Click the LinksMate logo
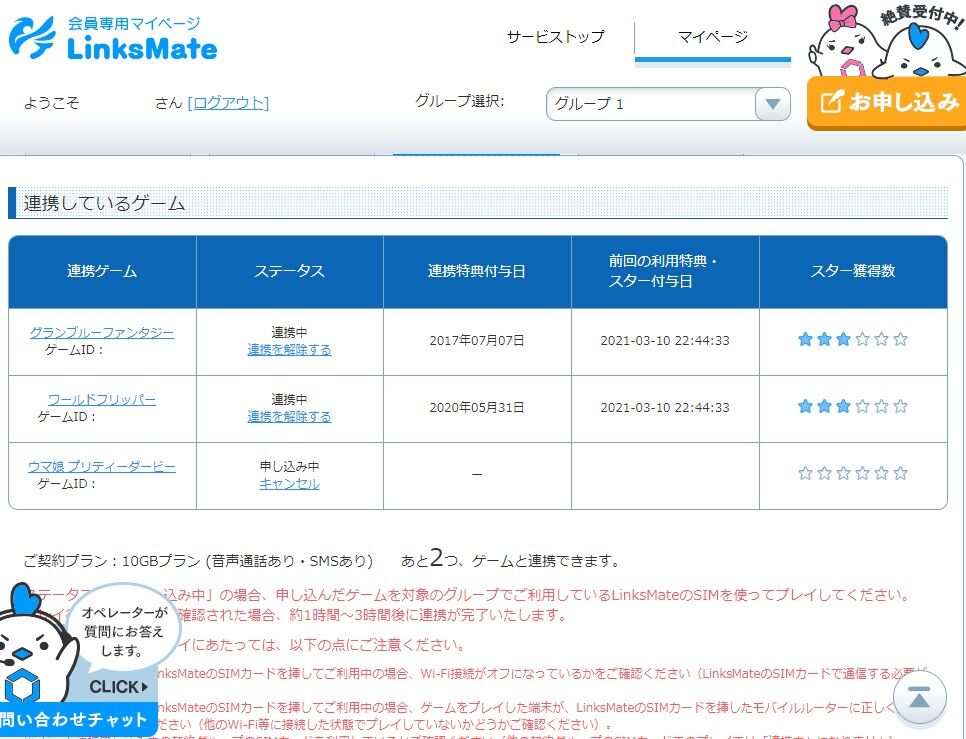966x739 pixels. [113, 38]
